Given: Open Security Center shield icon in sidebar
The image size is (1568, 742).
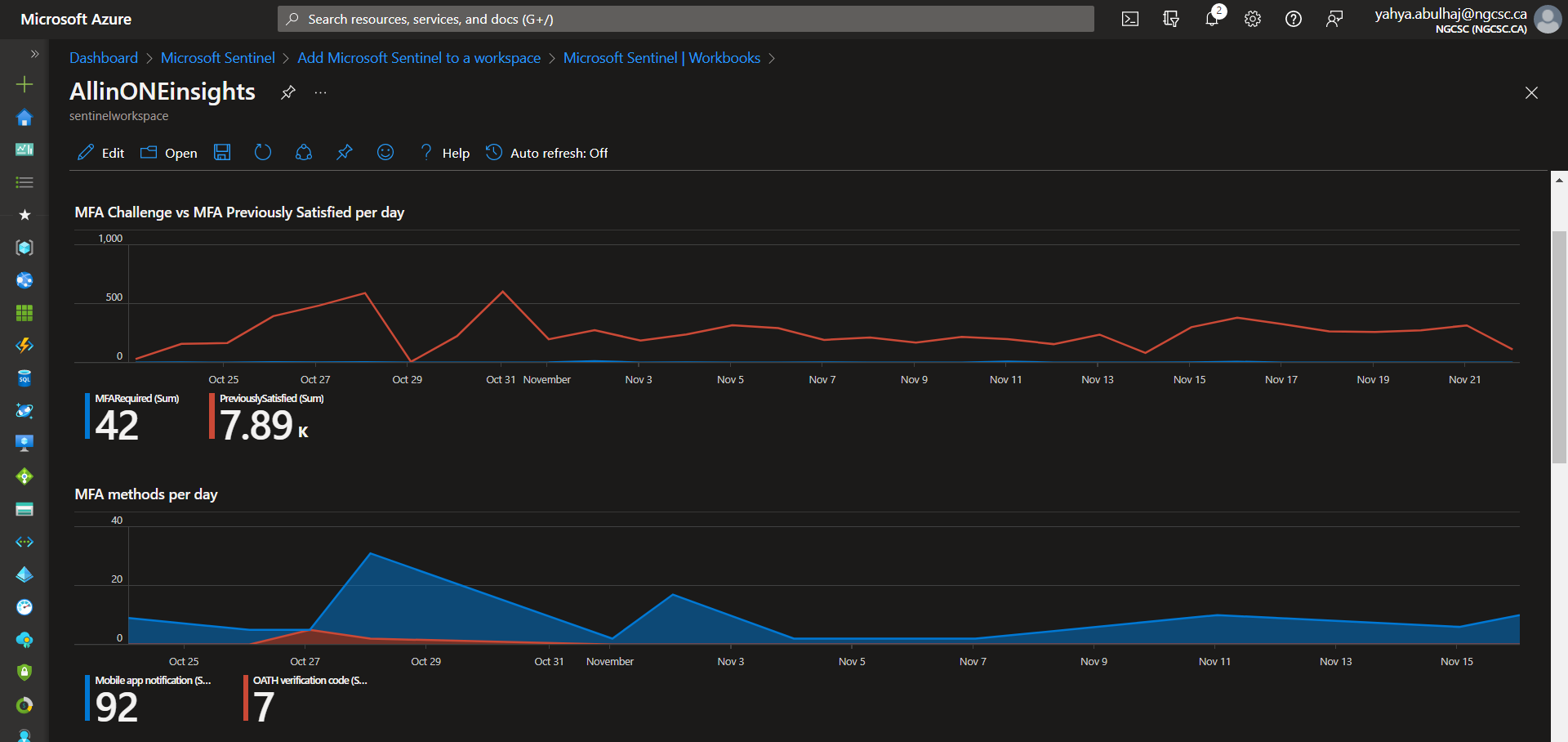Looking at the screenshot, I should pyautogui.click(x=24, y=673).
